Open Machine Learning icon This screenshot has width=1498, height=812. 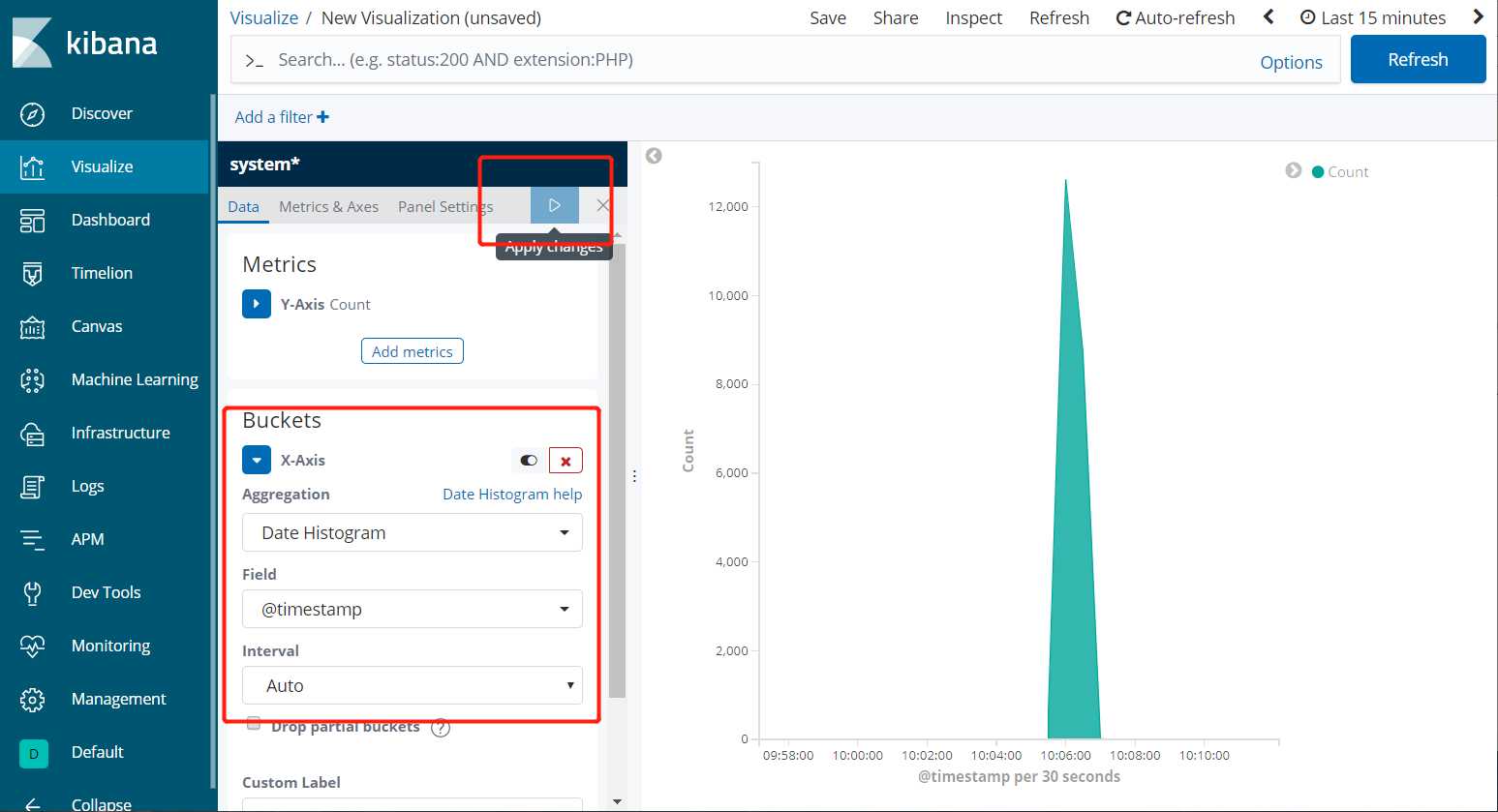pyautogui.click(x=32, y=379)
